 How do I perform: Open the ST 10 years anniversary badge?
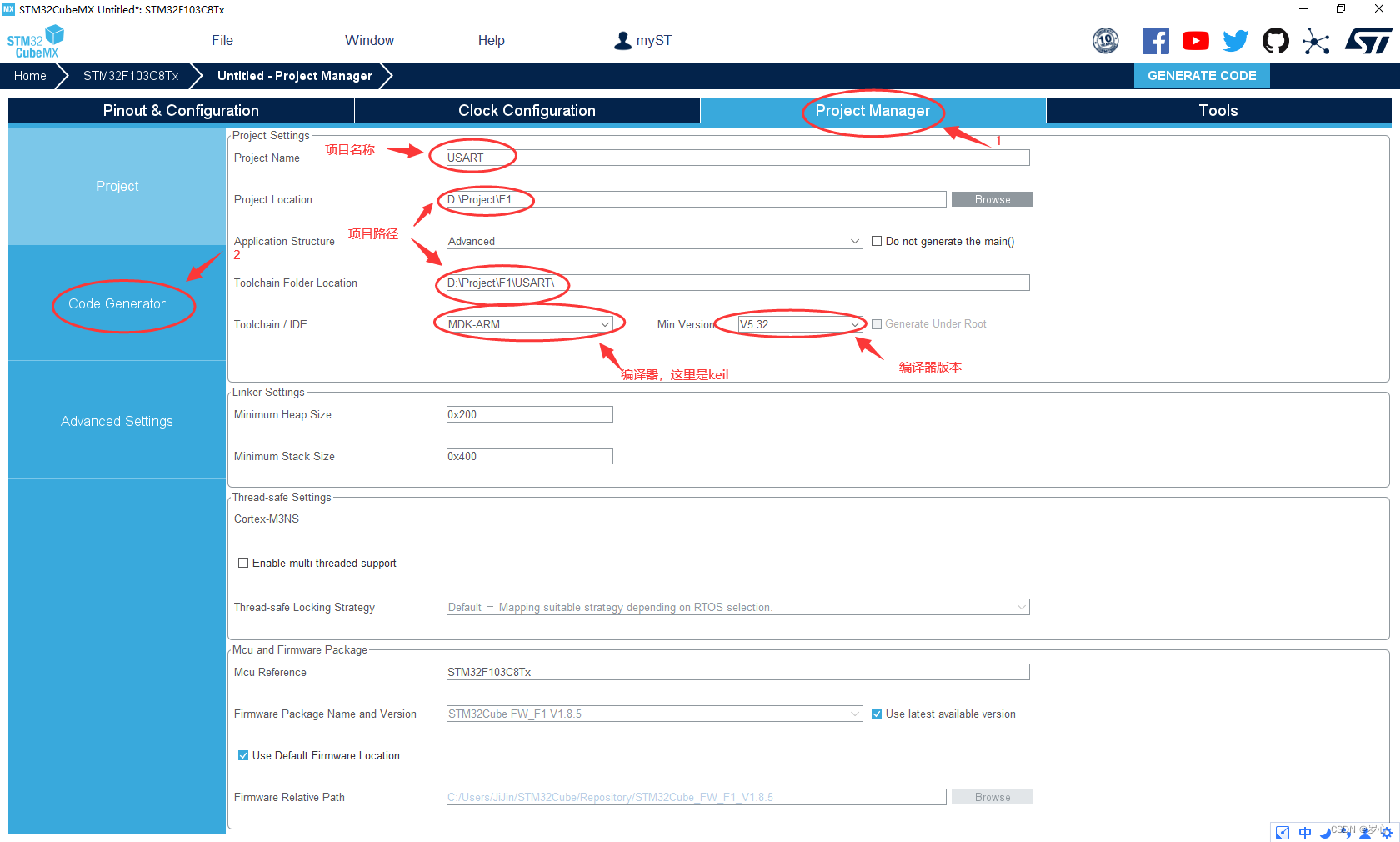point(1106,40)
